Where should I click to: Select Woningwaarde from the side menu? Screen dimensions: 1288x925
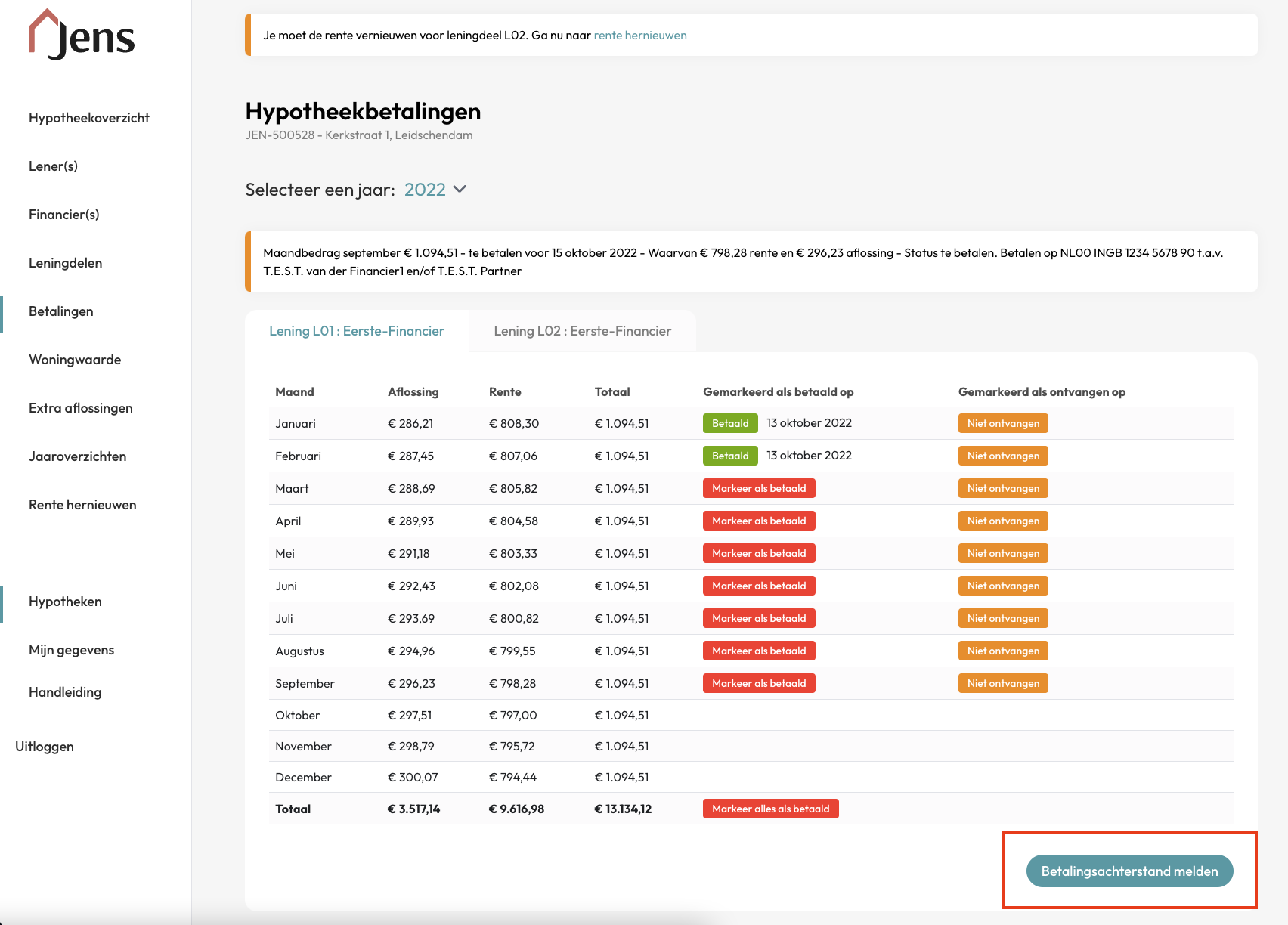(75, 360)
